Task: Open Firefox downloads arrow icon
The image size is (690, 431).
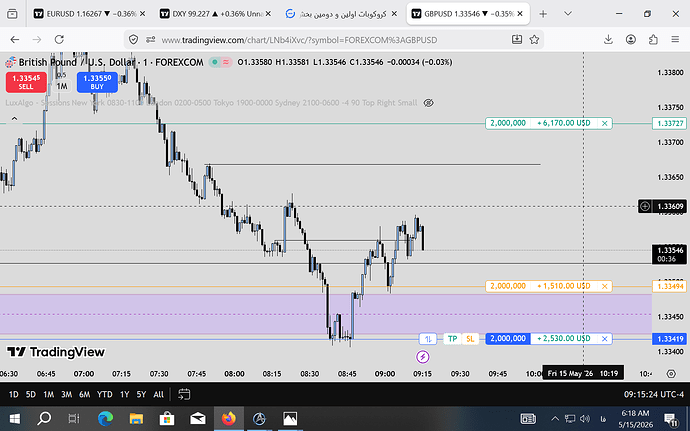Action: click(x=608, y=40)
